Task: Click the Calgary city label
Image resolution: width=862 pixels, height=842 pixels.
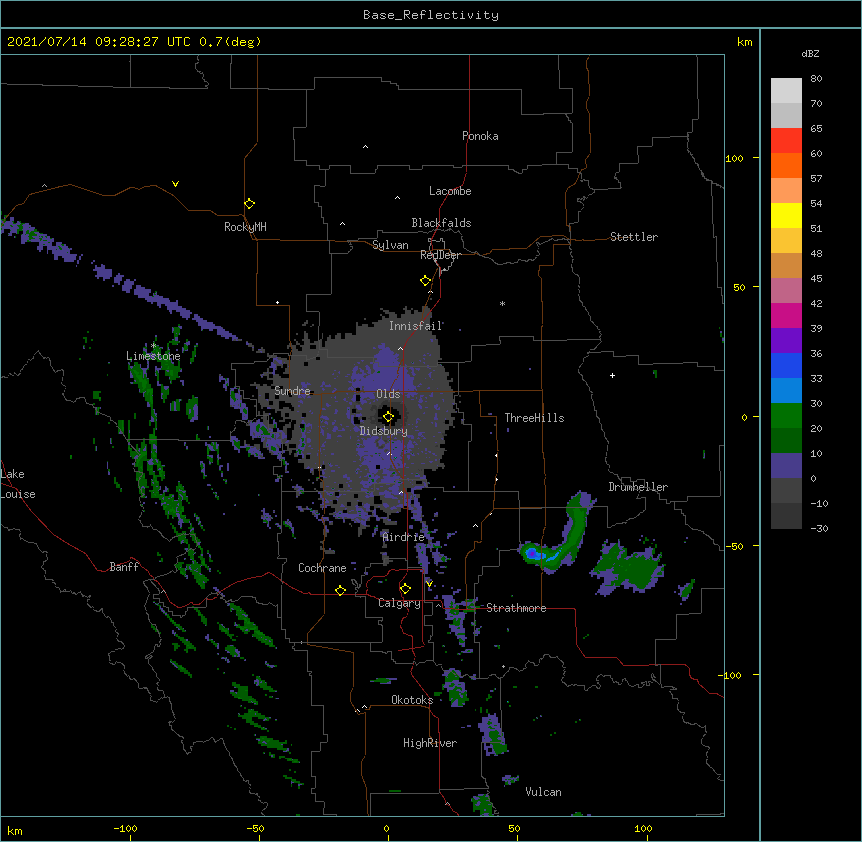Action: coord(399,603)
